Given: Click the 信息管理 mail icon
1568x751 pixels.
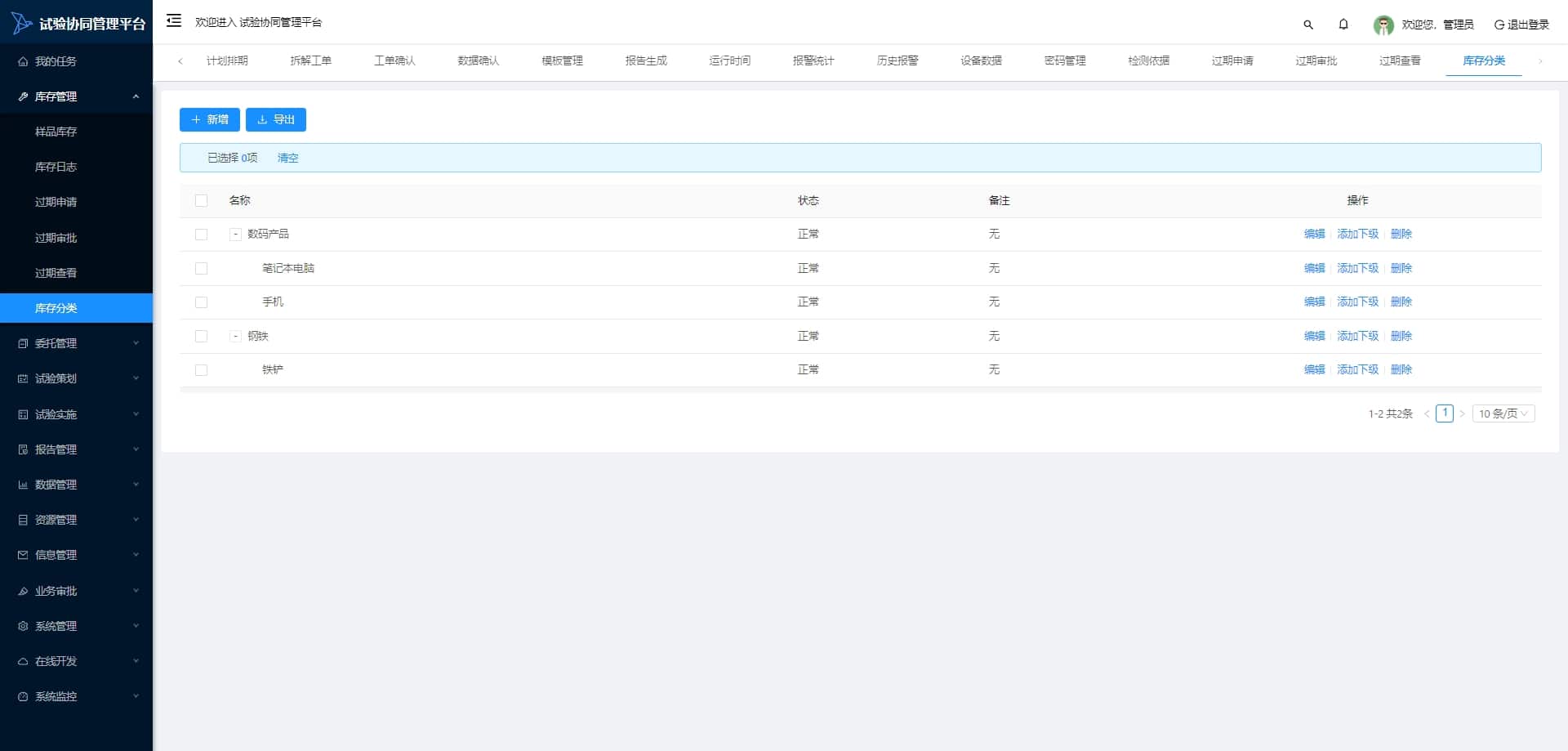Looking at the screenshot, I should click(x=23, y=555).
